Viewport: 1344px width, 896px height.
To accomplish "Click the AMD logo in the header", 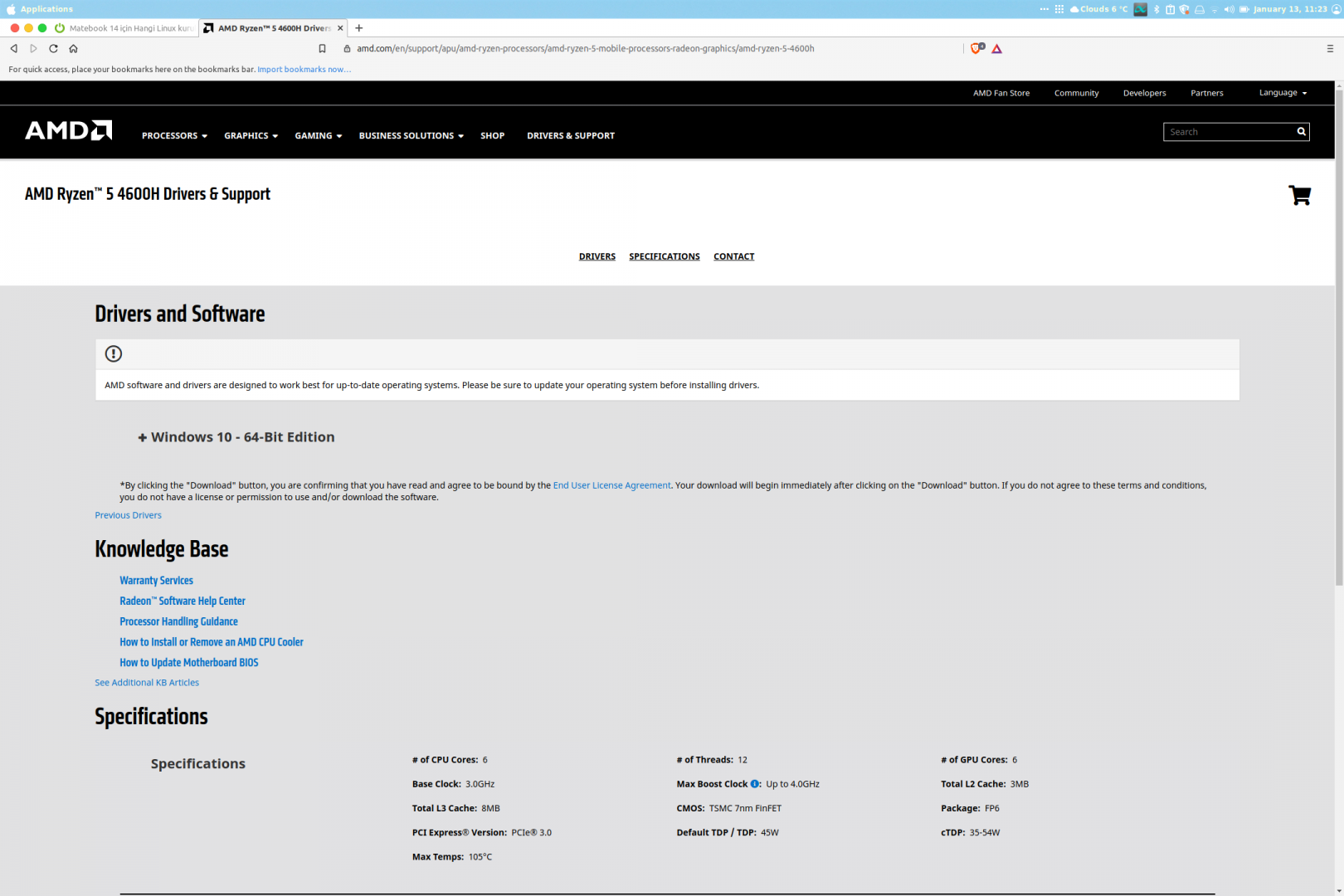I will coord(69,130).
